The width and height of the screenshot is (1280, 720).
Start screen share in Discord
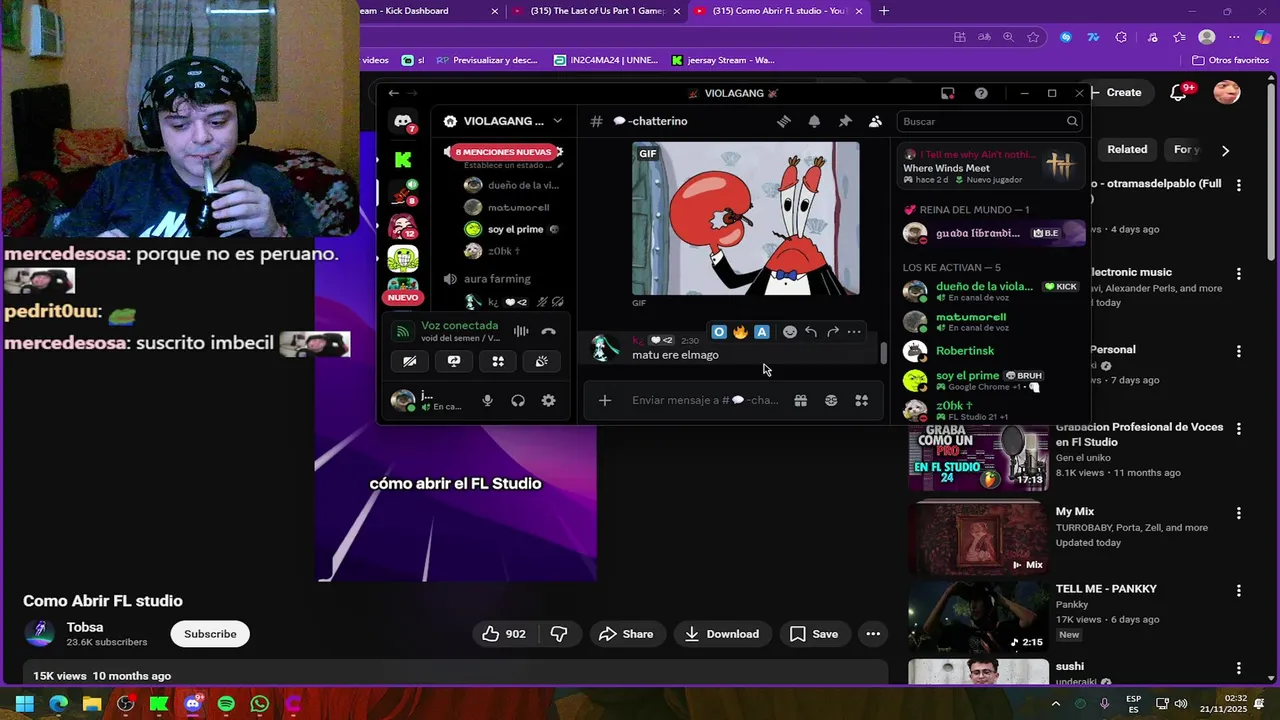454,361
